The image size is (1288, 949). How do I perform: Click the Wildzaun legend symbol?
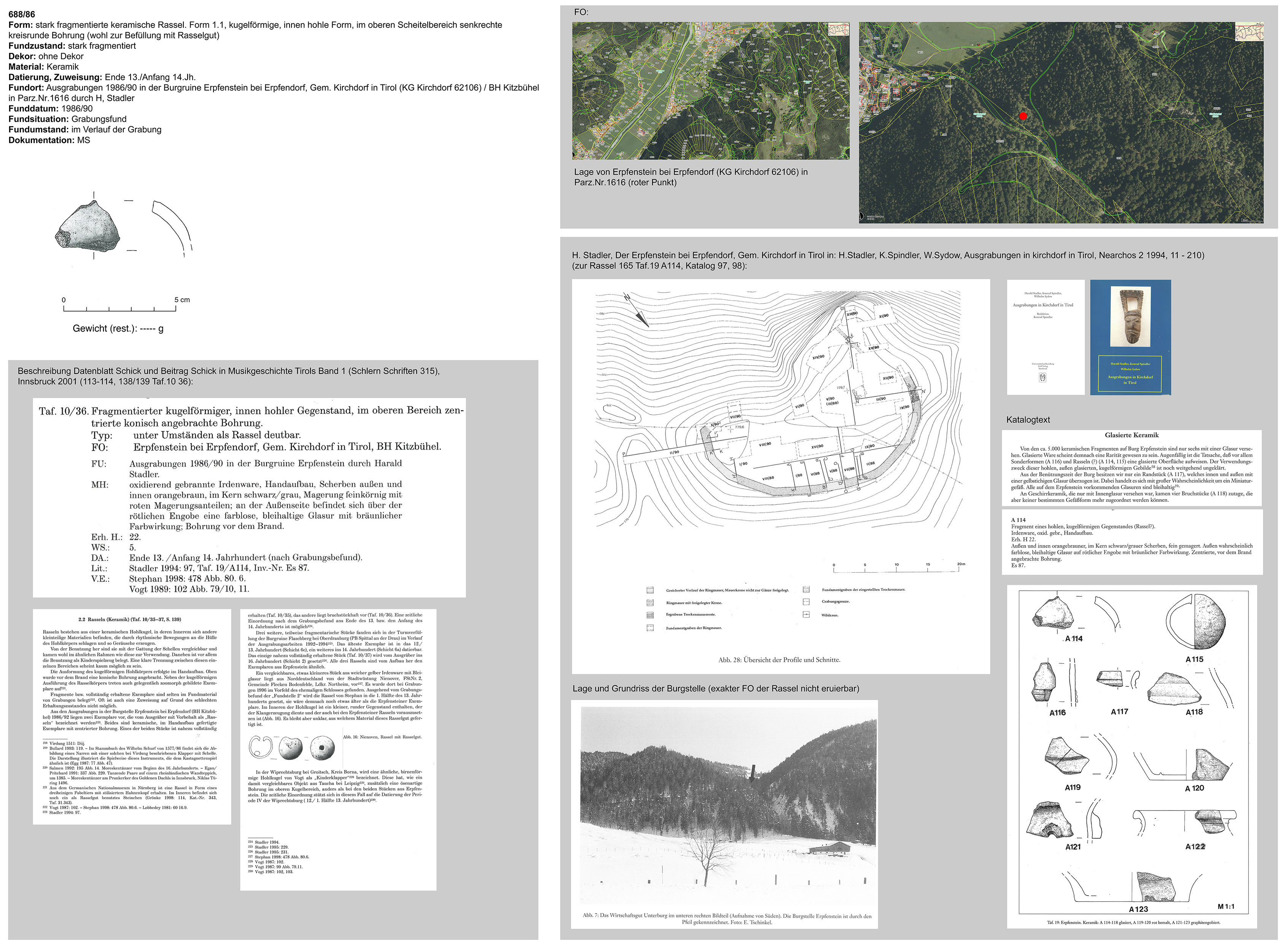coord(806,615)
